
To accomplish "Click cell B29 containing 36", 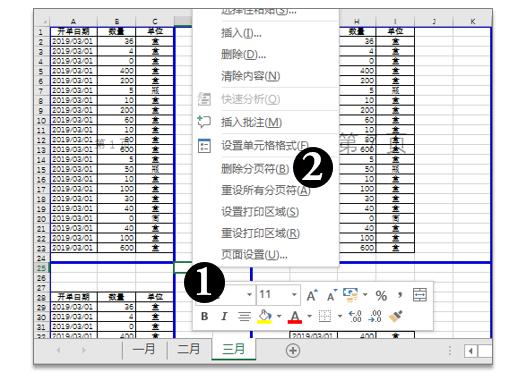I will pos(117,307).
